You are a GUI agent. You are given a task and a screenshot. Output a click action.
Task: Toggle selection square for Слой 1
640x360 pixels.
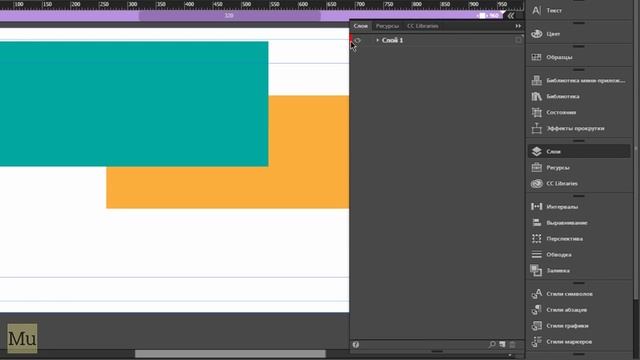pyautogui.click(x=518, y=40)
